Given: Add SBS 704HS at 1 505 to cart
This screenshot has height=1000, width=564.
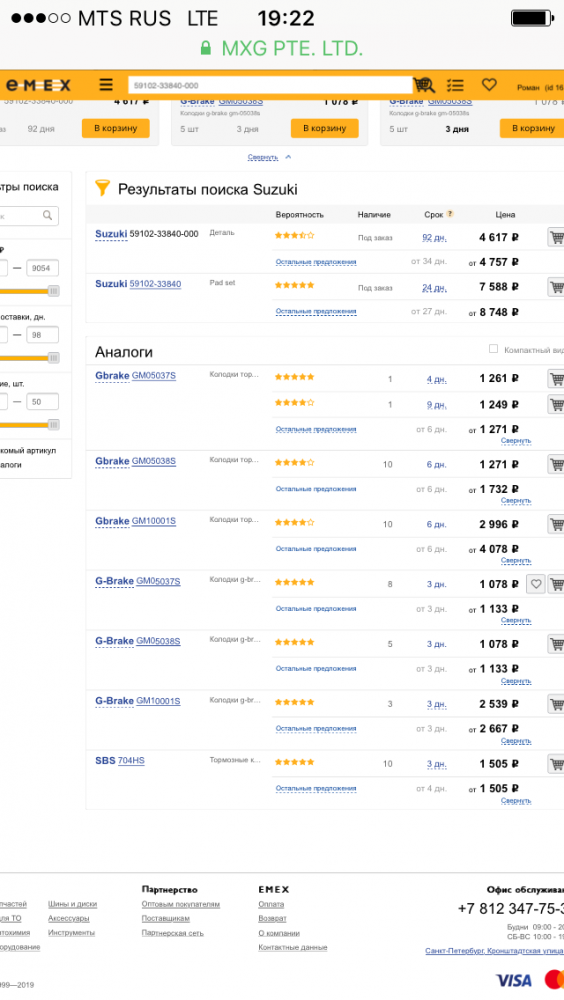Looking at the screenshot, I should (556, 764).
